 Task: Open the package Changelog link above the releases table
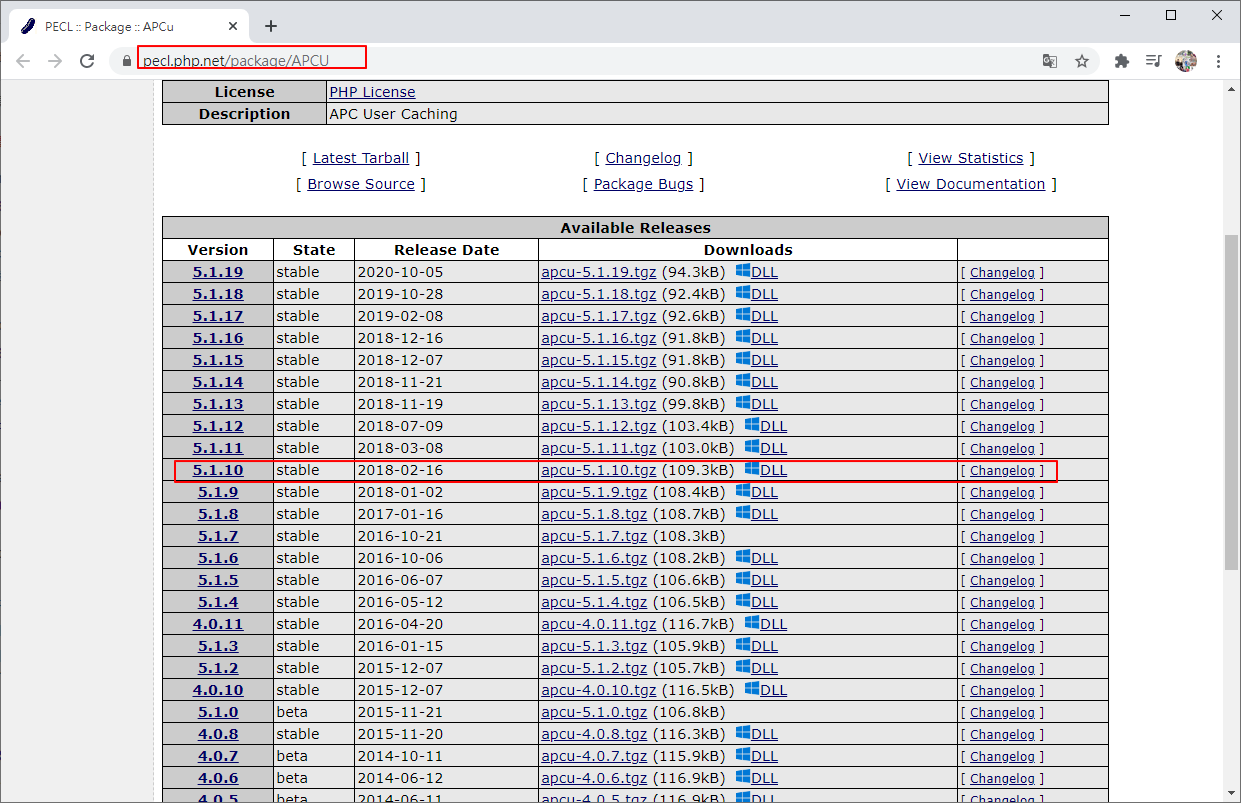pos(643,158)
